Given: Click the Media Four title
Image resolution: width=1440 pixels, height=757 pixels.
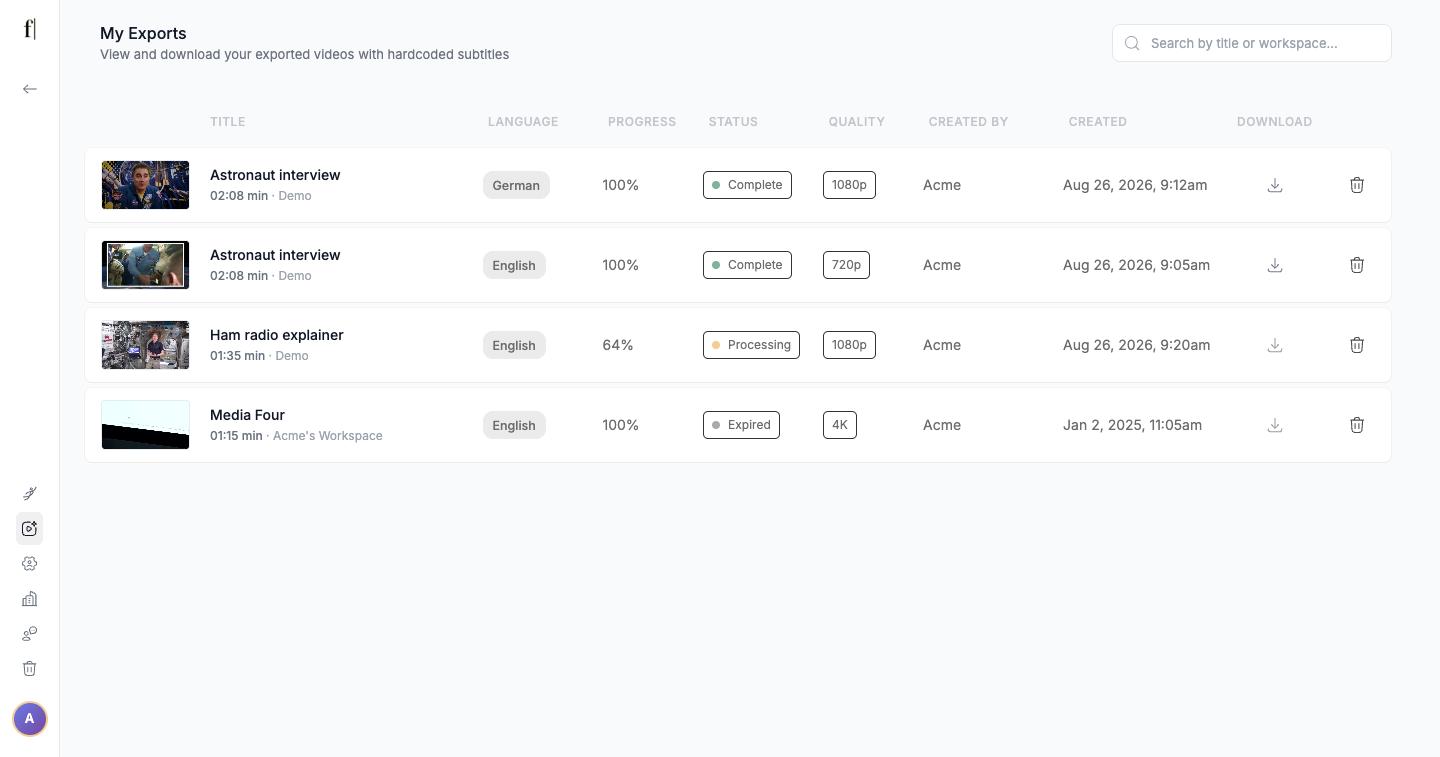Looking at the screenshot, I should tap(247, 415).
